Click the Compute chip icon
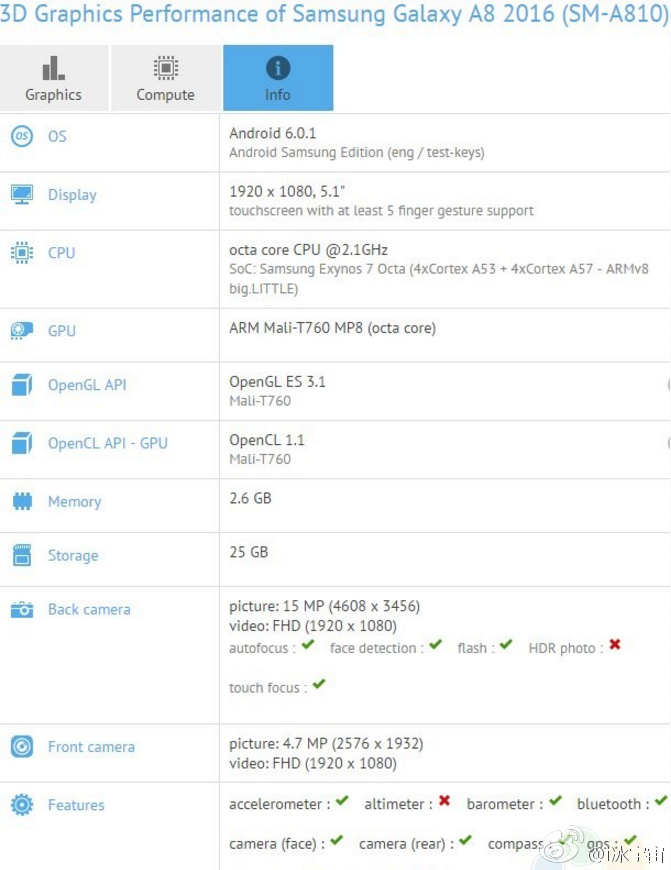 pos(165,68)
